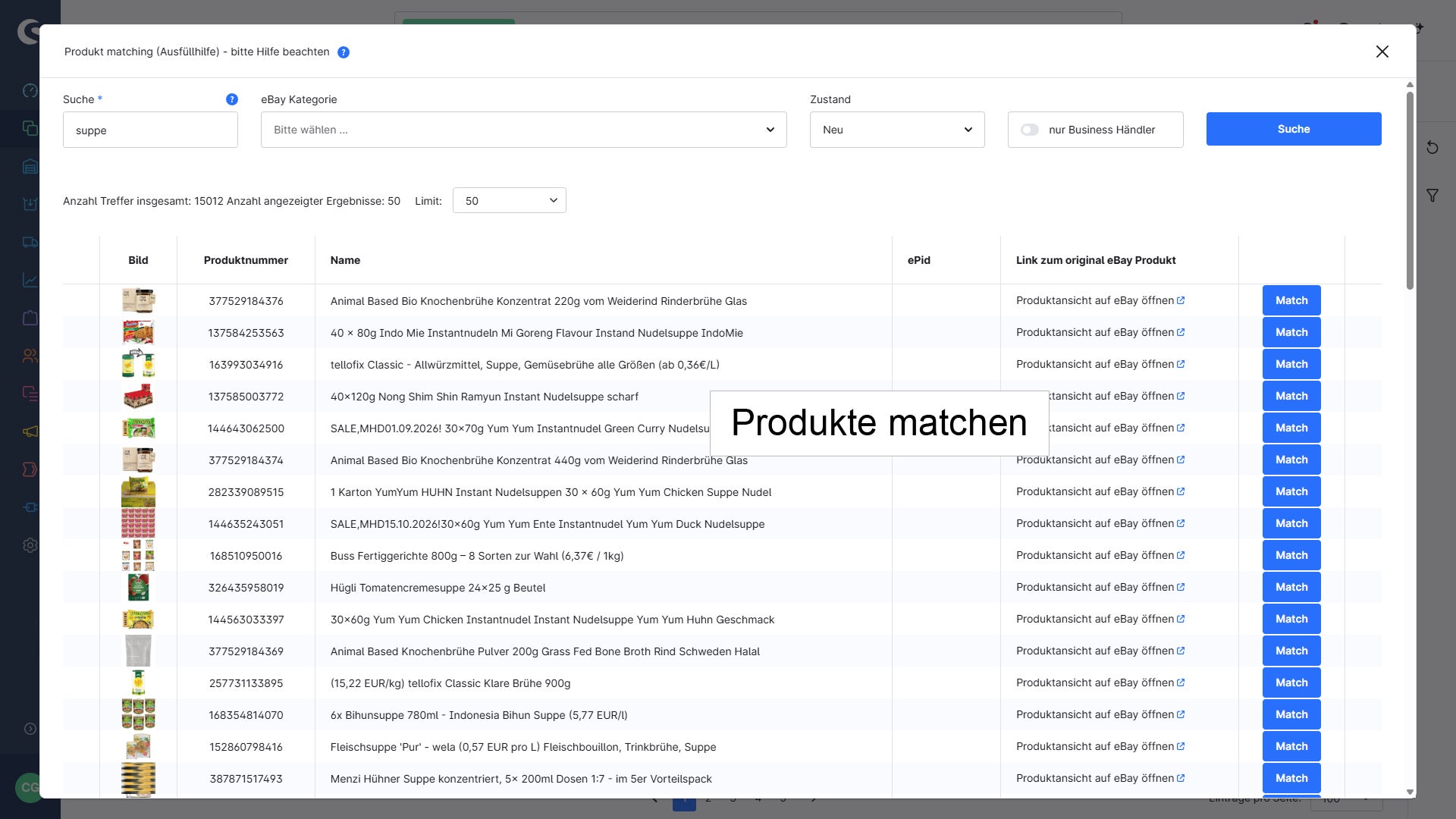The image size is (1456, 819).
Task: Click the filter funnel icon behind dialog
Action: pyautogui.click(x=1432, y=196)
